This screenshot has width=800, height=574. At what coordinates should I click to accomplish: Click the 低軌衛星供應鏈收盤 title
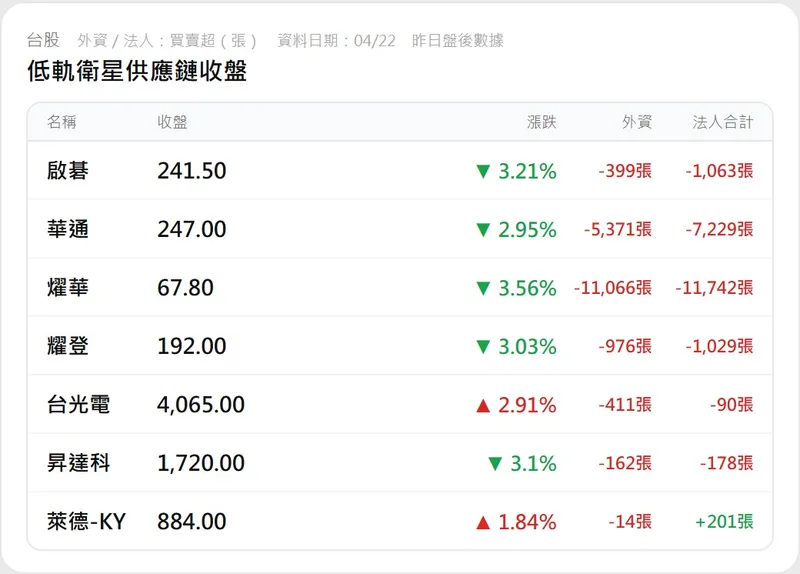(x=137, y=71)
